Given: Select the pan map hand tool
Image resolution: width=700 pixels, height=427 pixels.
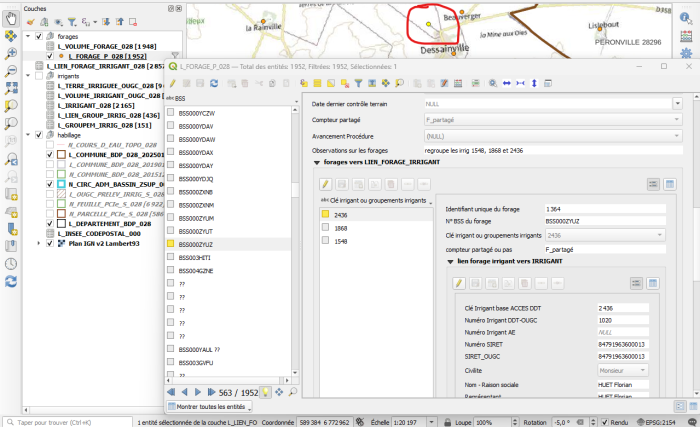Looking at the screenshot, I should coord(10,17).
